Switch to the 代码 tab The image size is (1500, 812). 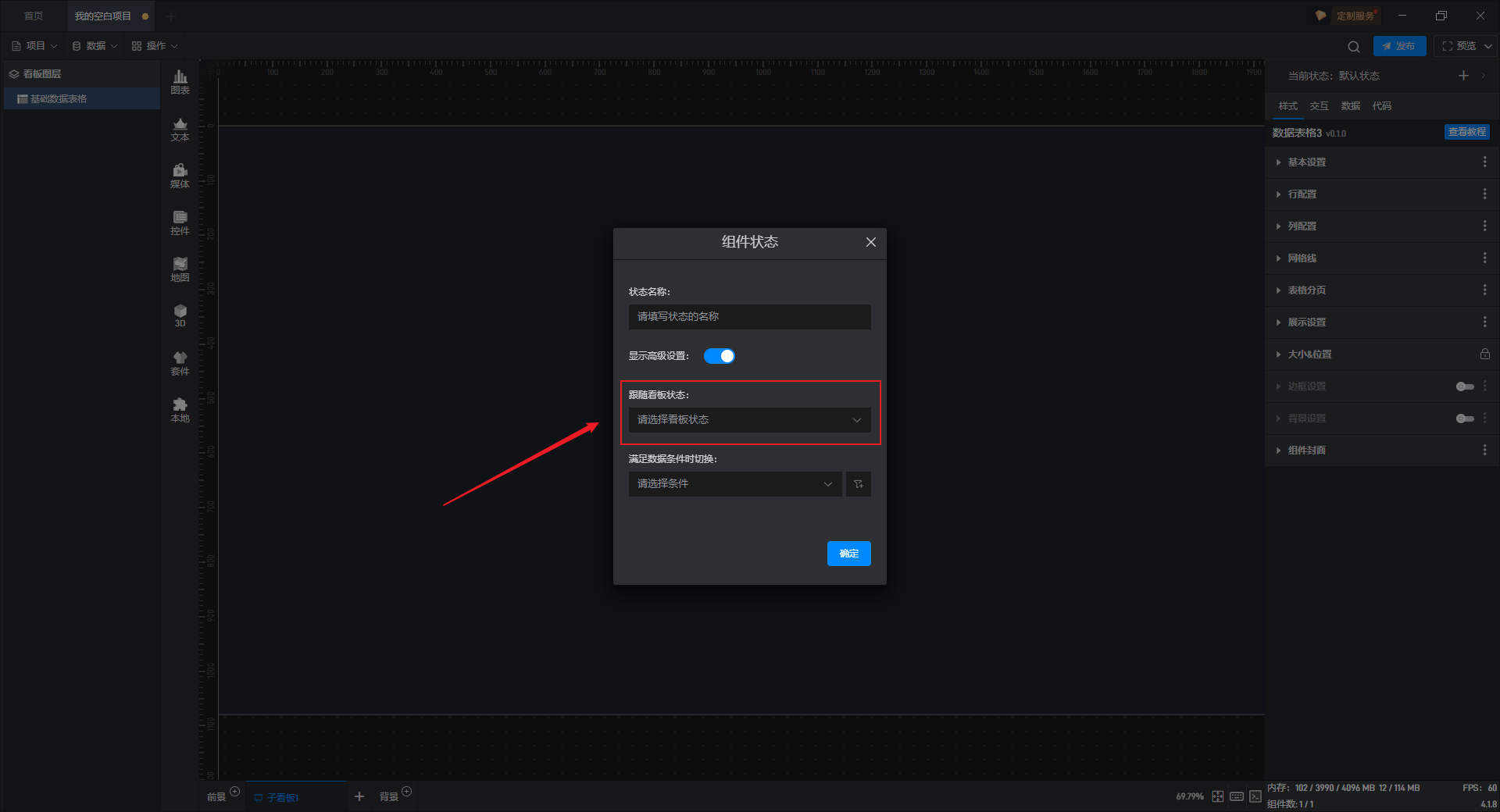tap(1382, 106)
